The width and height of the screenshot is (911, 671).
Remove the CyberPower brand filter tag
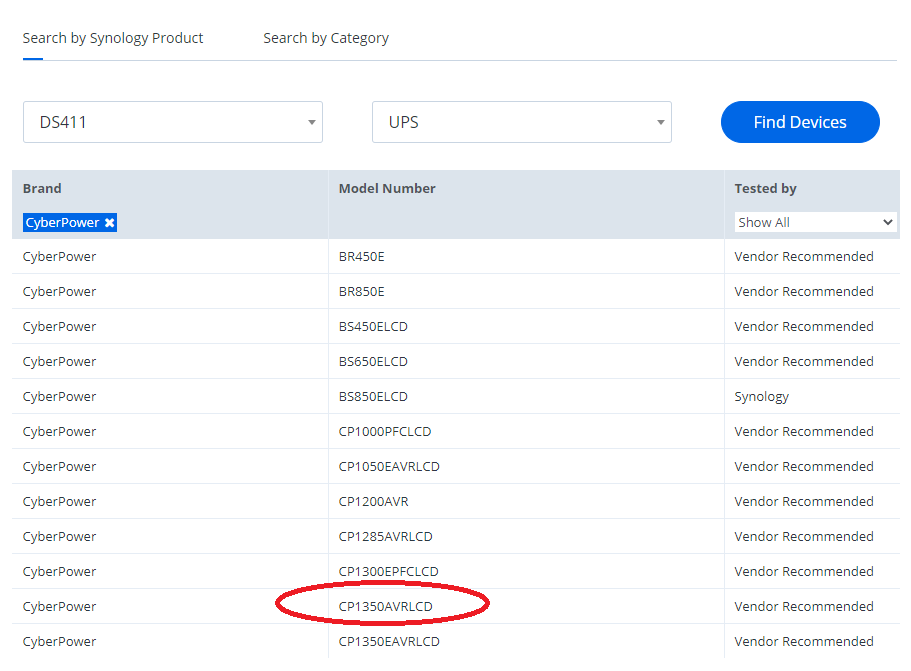coord(109,223)
